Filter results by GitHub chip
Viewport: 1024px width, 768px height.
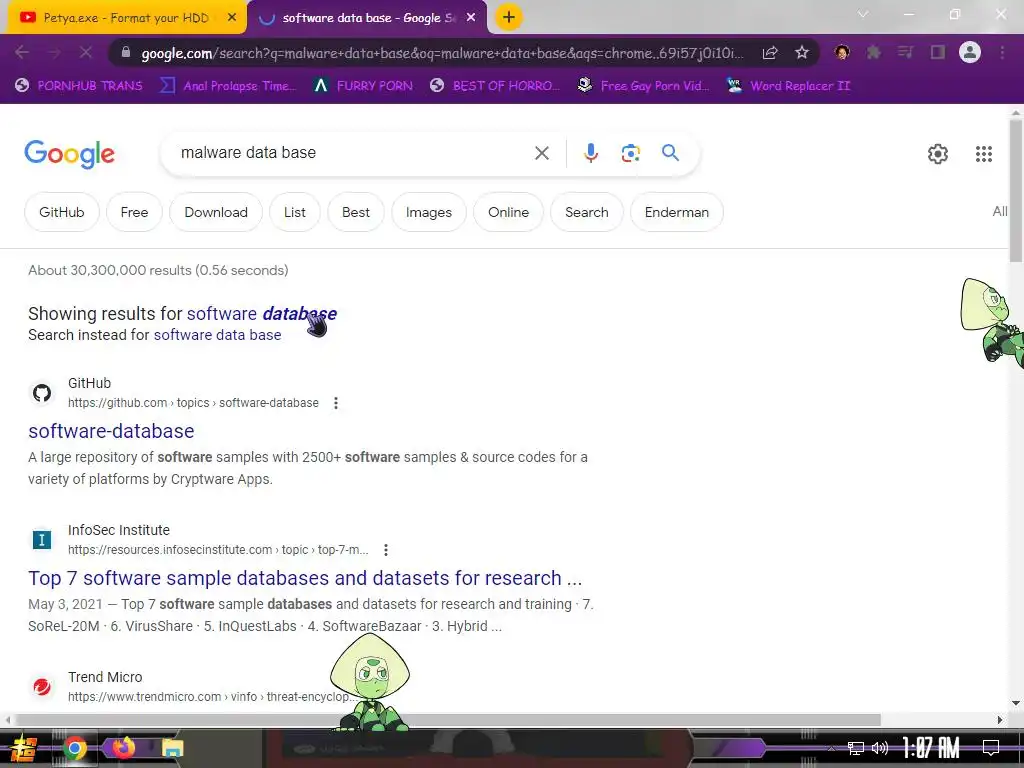(x=61, y=212)
